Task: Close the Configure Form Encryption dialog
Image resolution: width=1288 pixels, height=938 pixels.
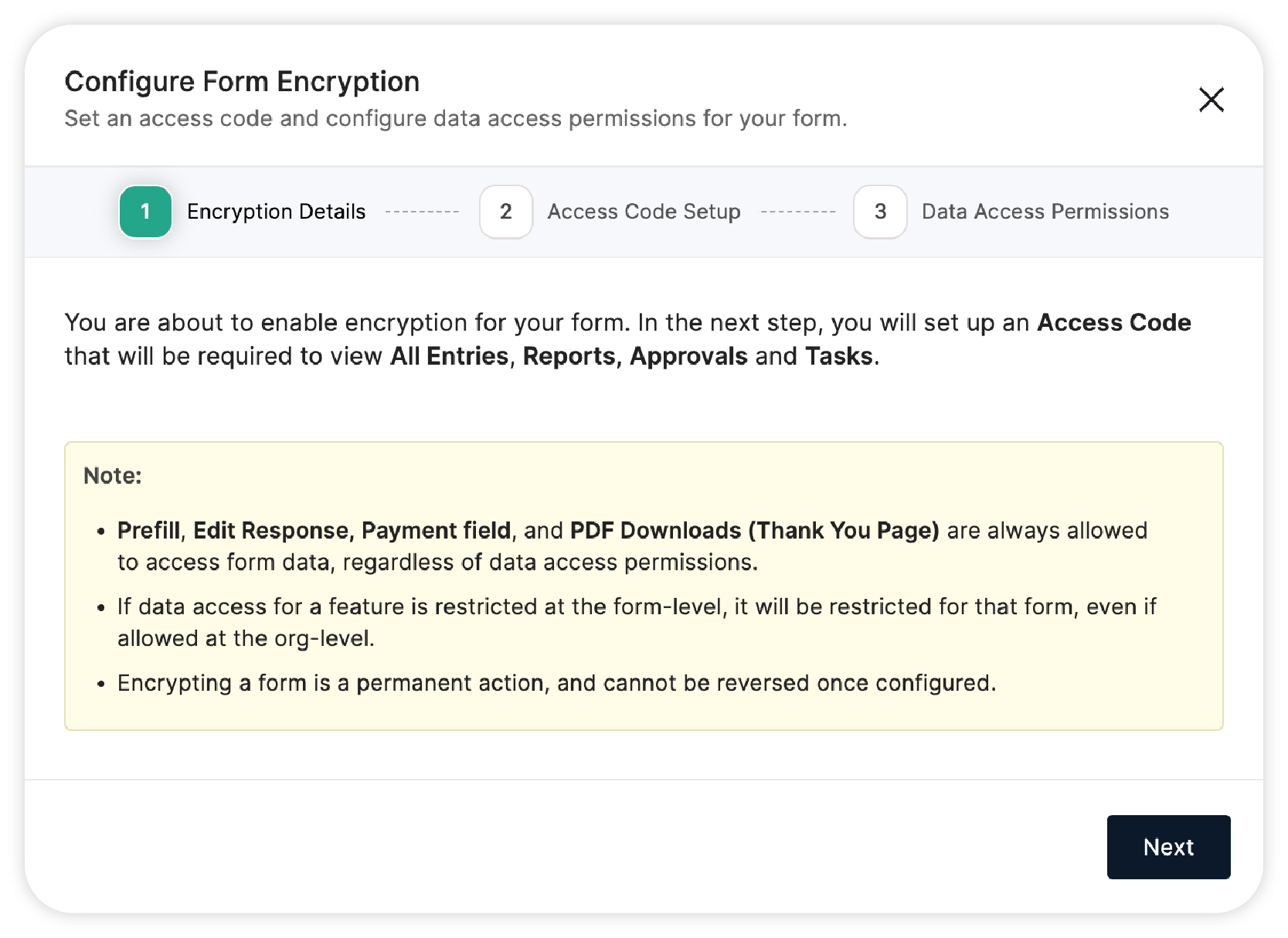Action: (x=1211, y=99)
